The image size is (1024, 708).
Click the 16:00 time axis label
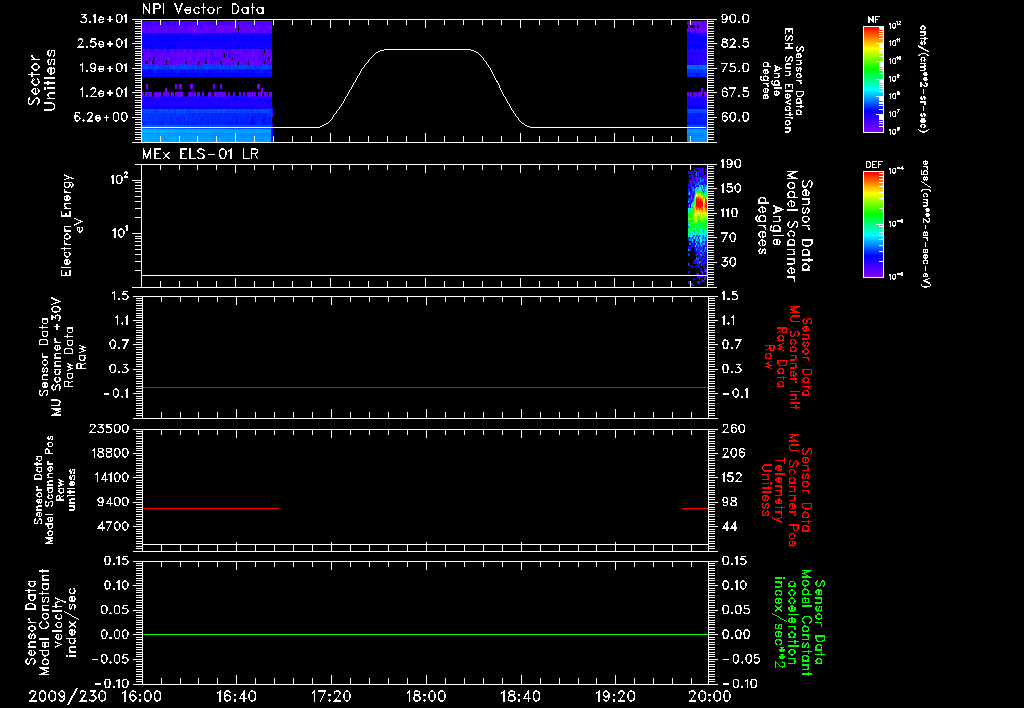(142, 696)
